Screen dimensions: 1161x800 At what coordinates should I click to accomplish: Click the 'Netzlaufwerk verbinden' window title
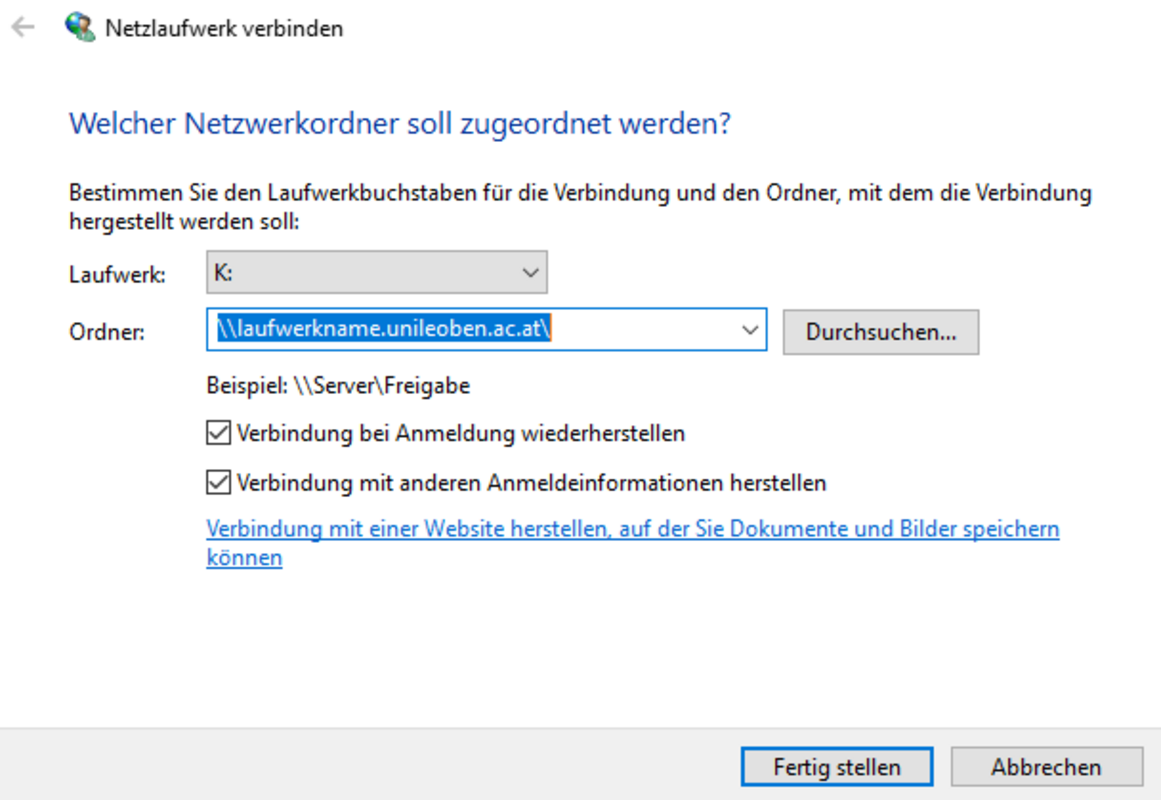(x=224, y=28)
